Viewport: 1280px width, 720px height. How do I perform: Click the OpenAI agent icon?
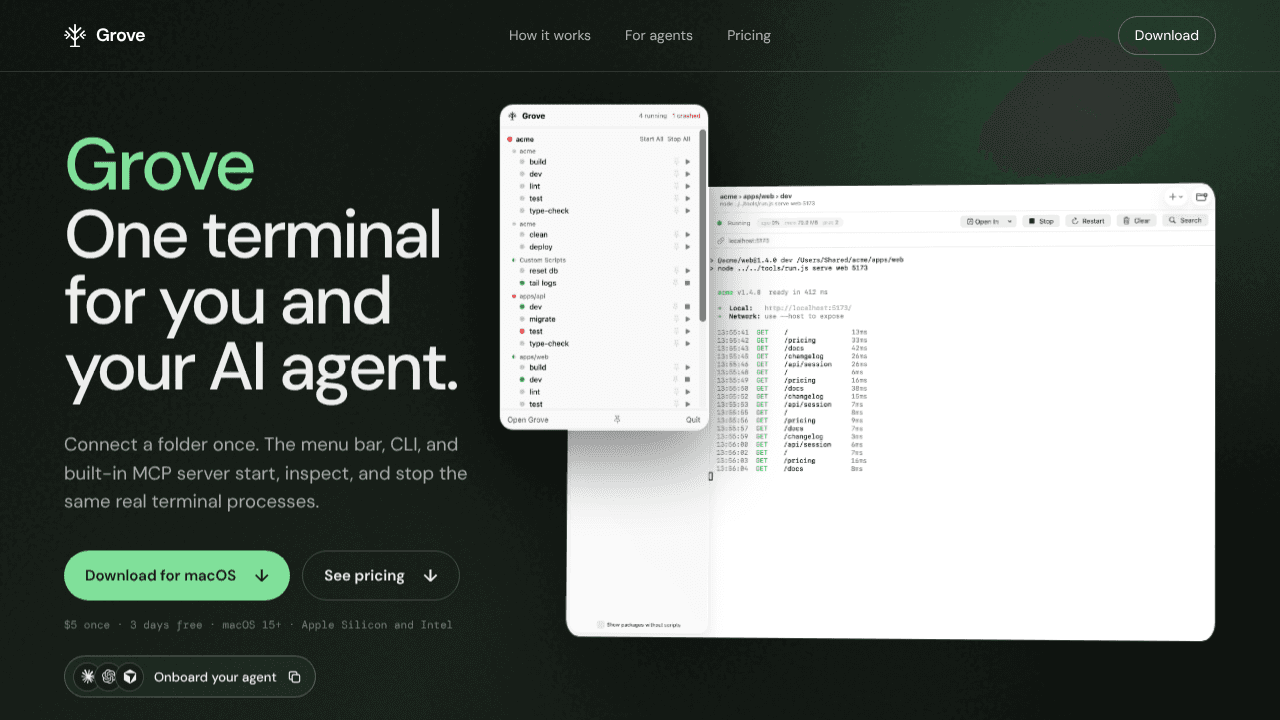[109, 677]
